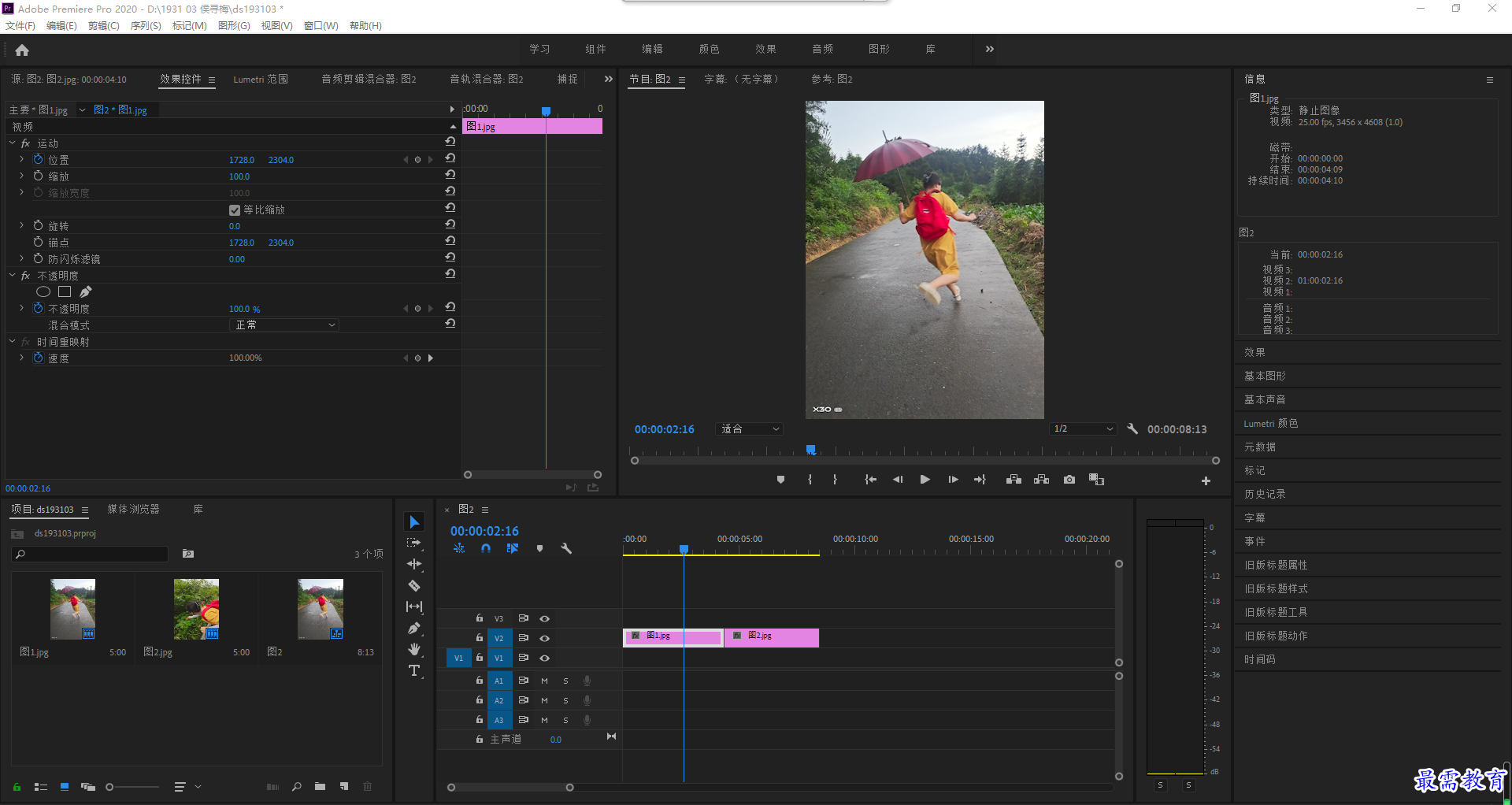
Task: Select the Type tool
Action: [x=414, y=670]
